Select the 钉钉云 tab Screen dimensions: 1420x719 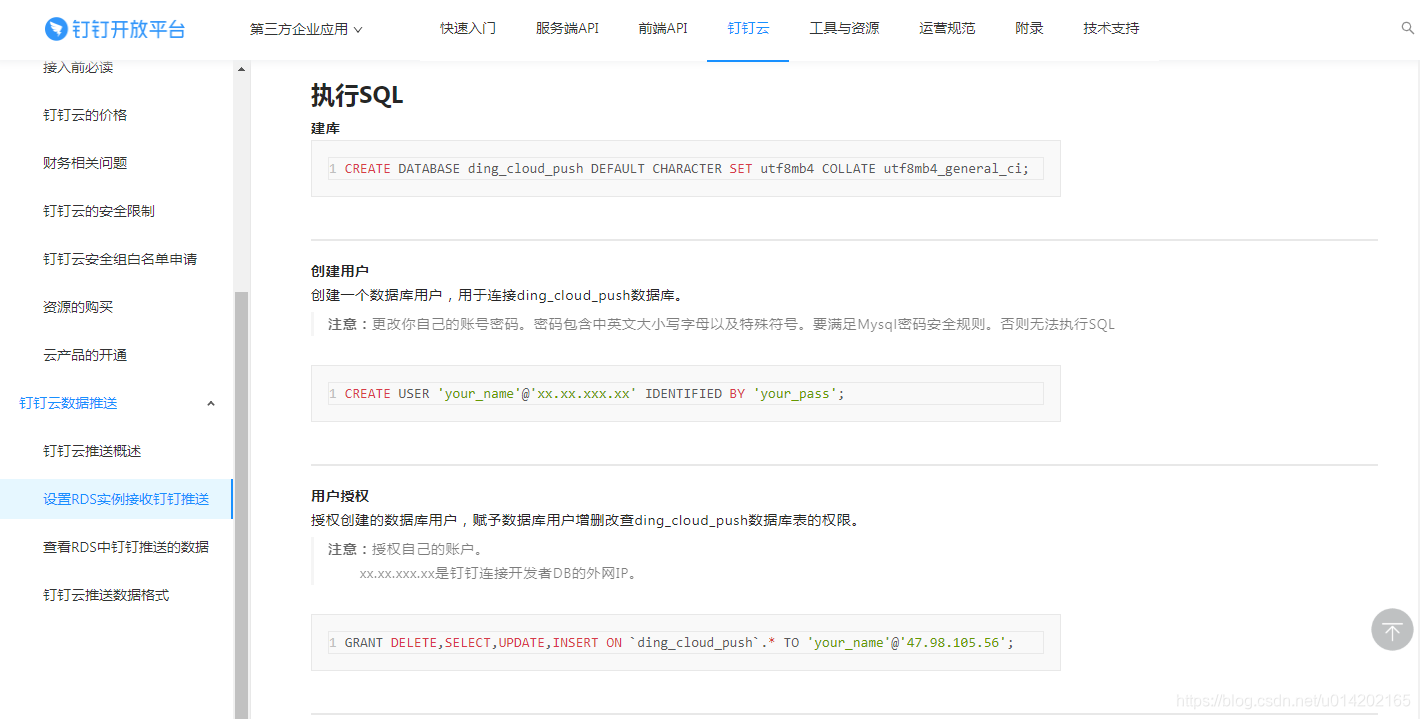coord(748,28)
